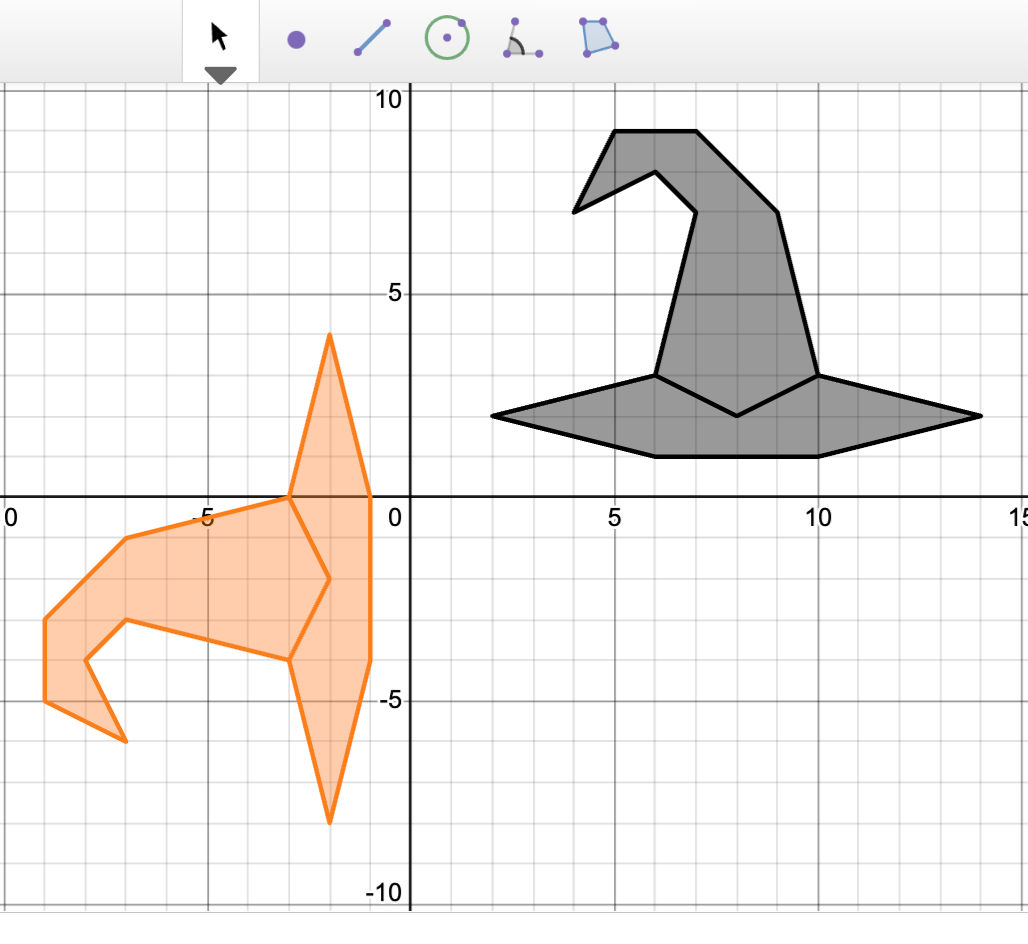Expand the Move tool dropdown triangle
Screen dimensions: 1028x944
coord(219,75)
